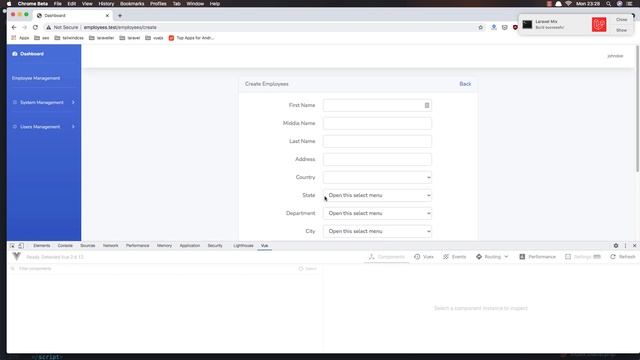Open DevTools settings gear
Image resolution: width=640 pixels, height=360 pixels.
click(616, 246)
